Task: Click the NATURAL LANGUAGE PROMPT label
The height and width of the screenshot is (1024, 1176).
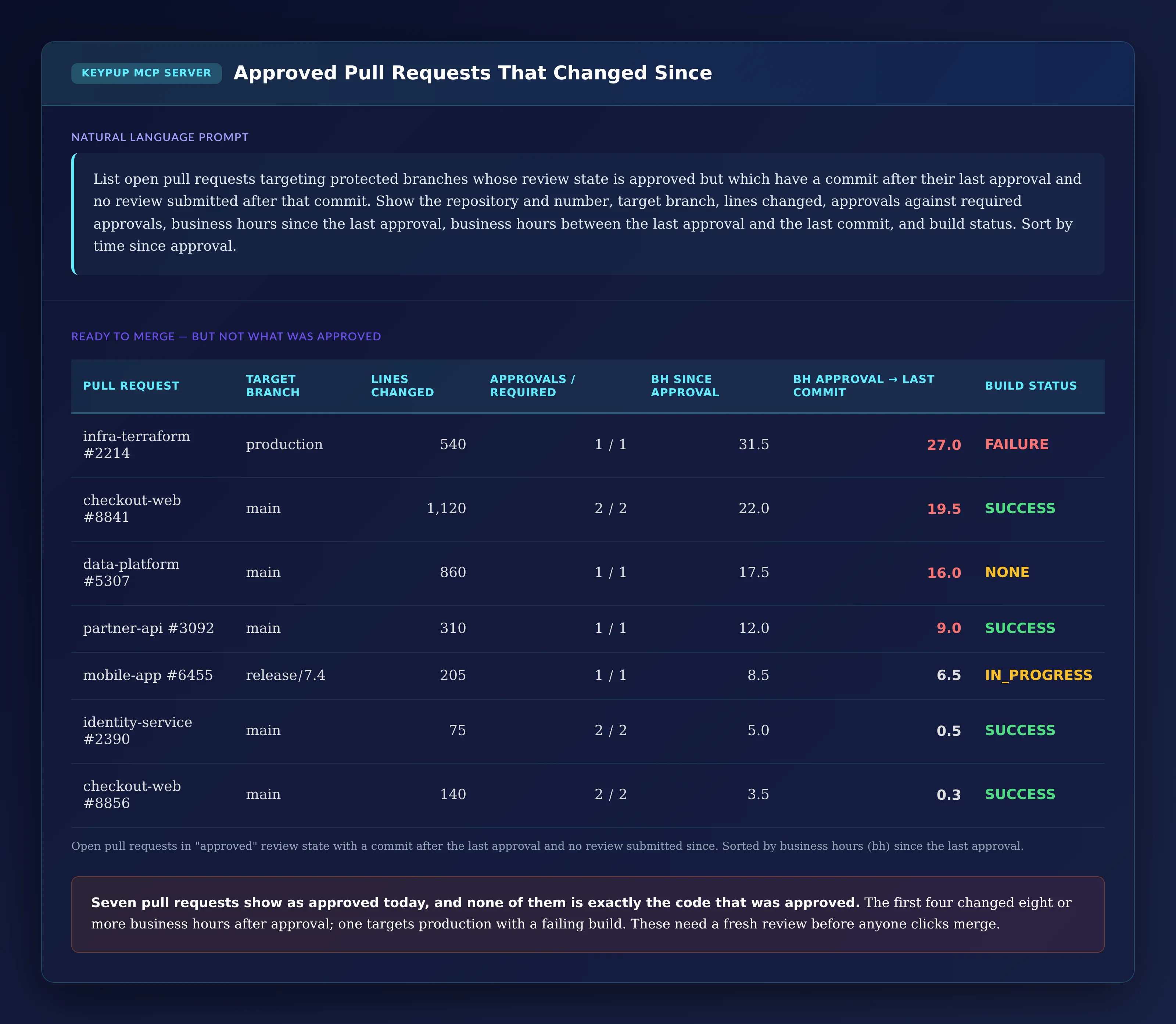Action: [160, 137]
